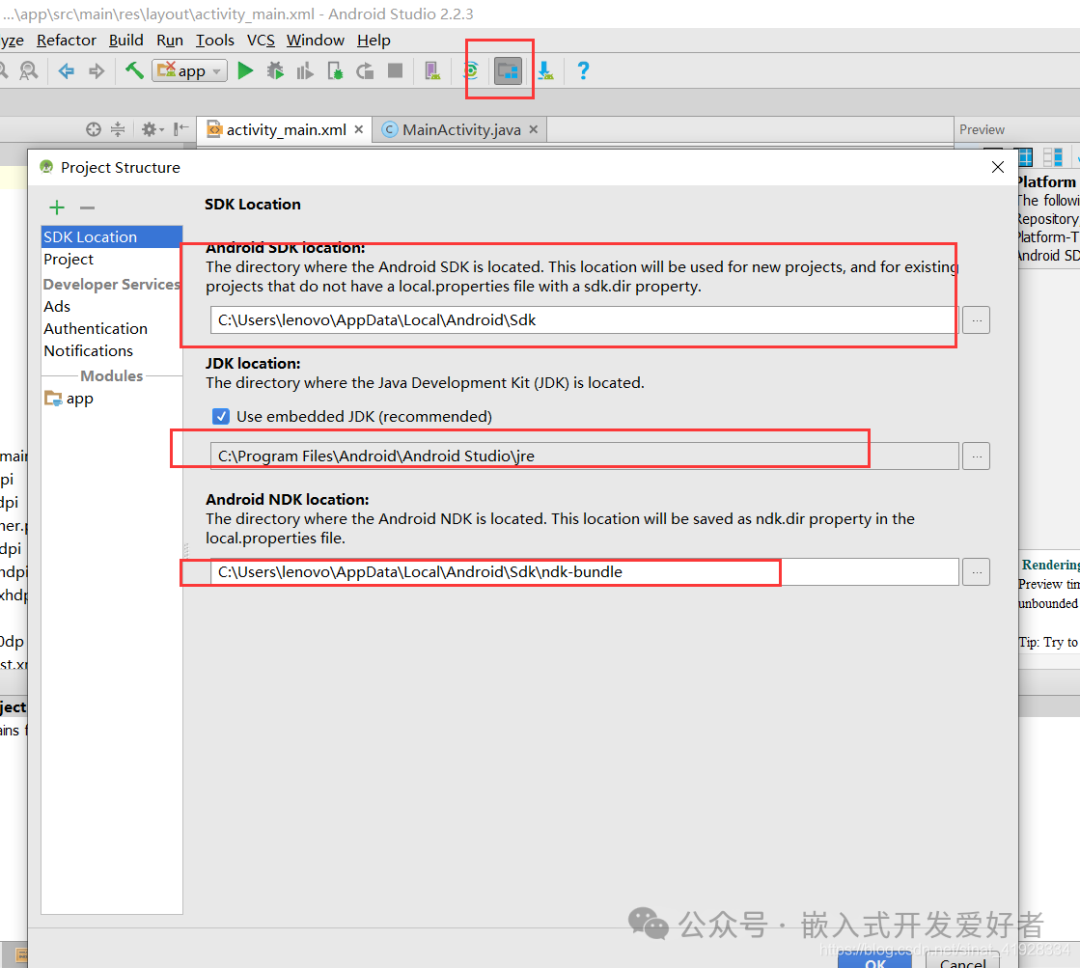Image resolution: width=1080 pixels, height=968 pixels.
Task: Click the blue Help question mark icon
Action: (x=583, y=70)
